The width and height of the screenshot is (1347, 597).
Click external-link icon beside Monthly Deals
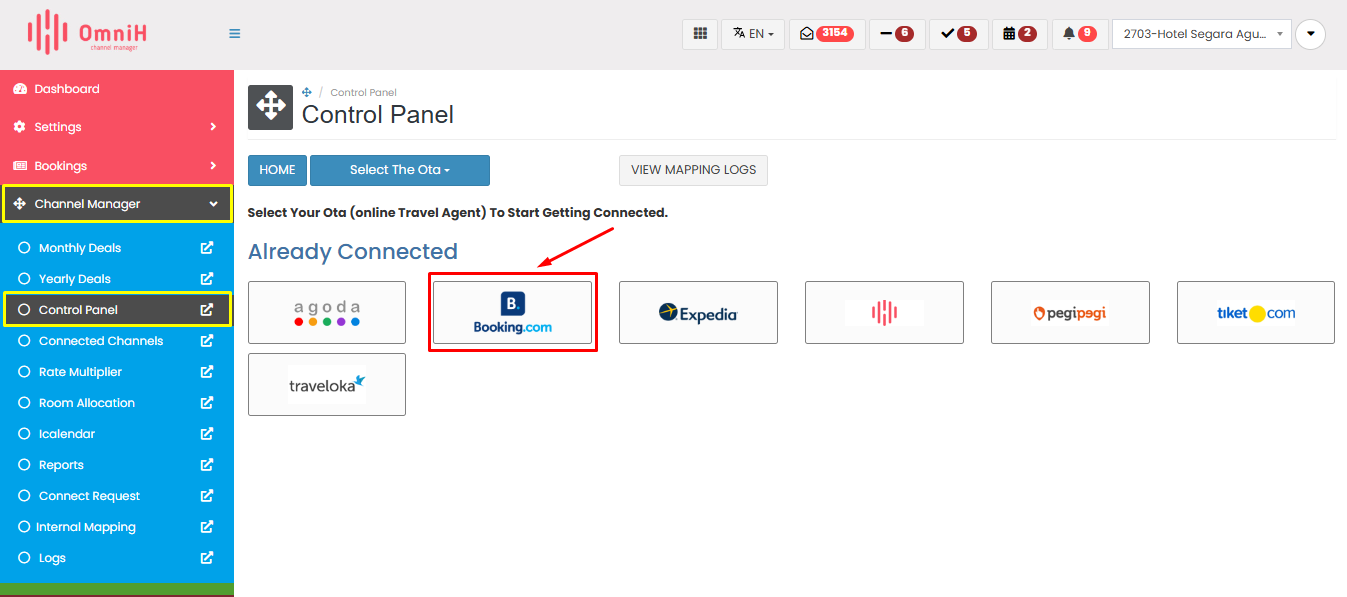point(207,248)
